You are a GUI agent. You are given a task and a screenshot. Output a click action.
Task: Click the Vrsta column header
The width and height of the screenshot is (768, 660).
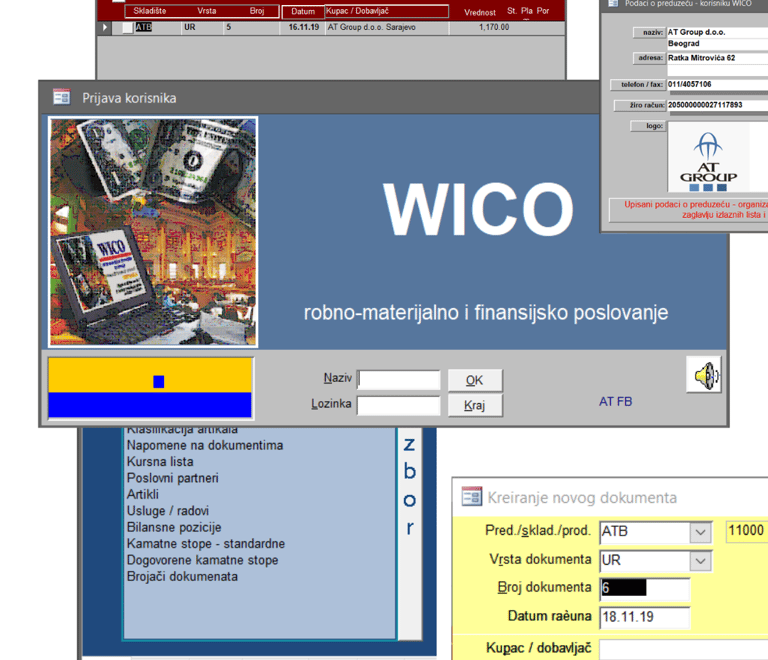(x=207, y=11)
